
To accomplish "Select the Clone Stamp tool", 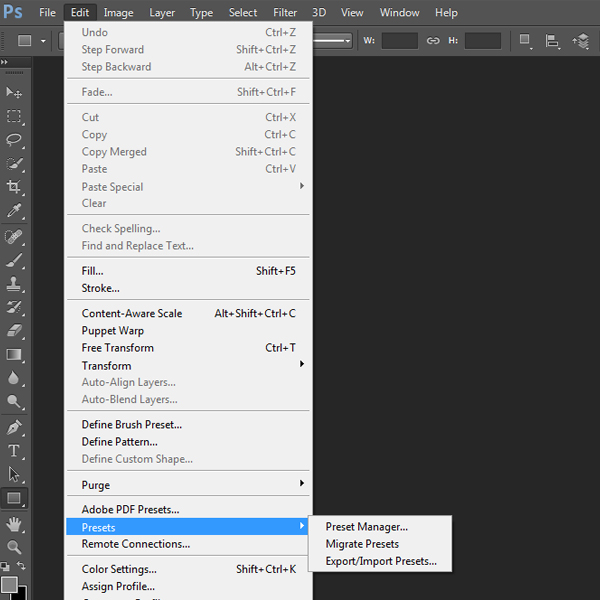I will 14,284.
